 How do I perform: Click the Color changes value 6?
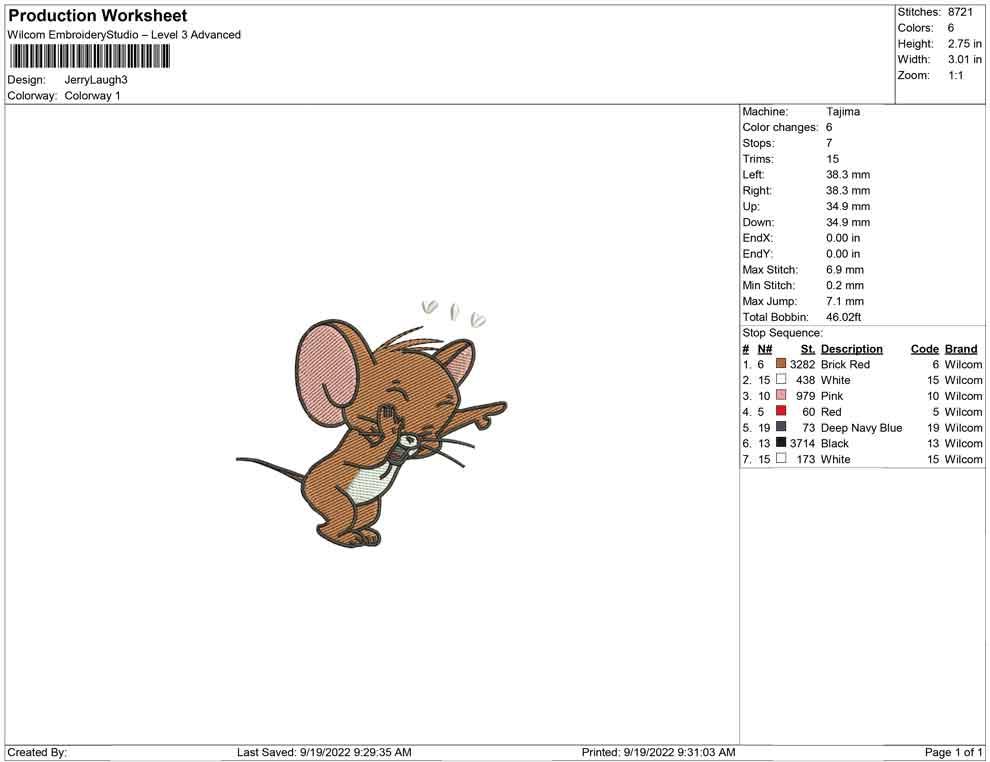(x=829, y=127)
